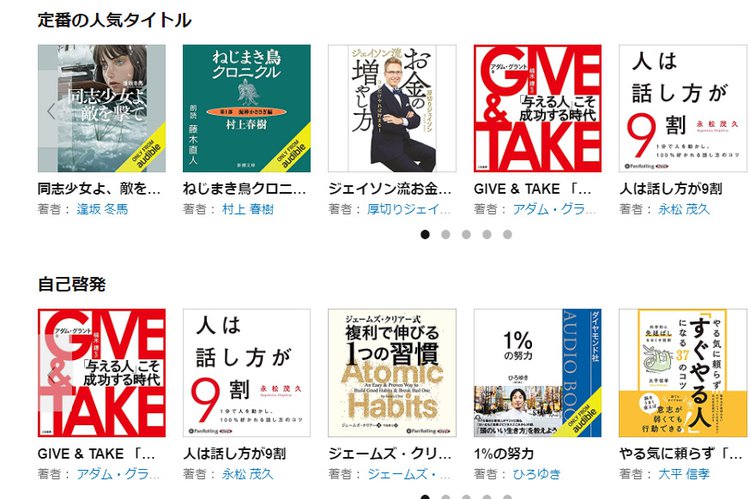Open the 1%の努力 book cover

click(x=538, y=373)
